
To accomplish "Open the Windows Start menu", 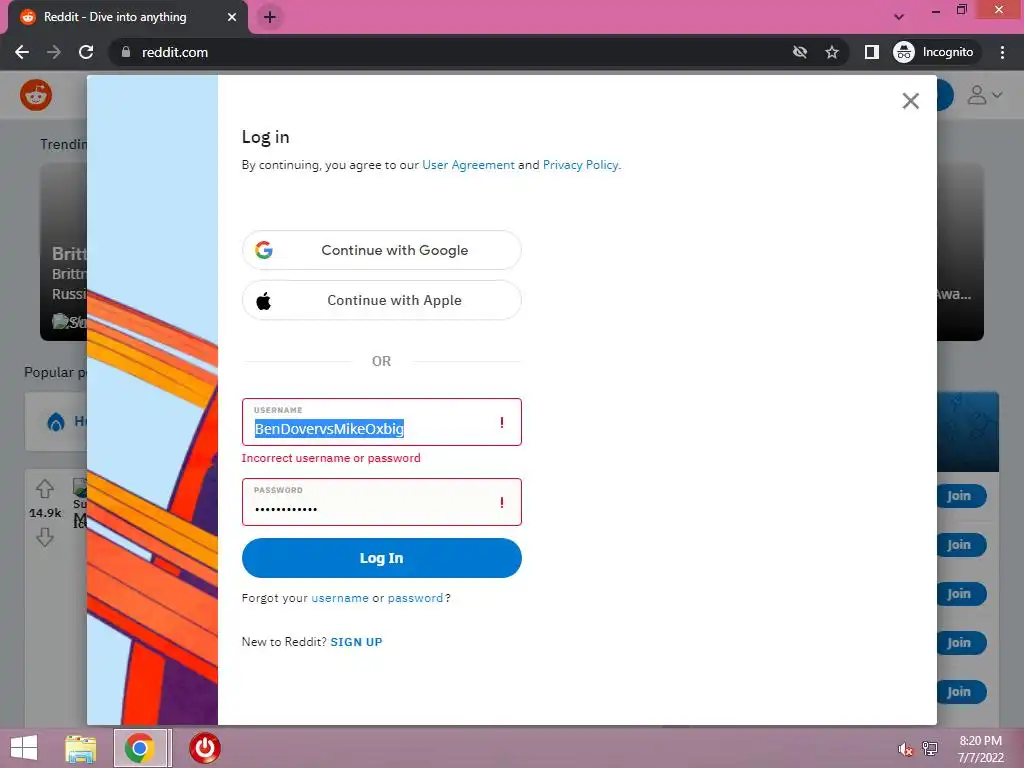I will 24,748.
